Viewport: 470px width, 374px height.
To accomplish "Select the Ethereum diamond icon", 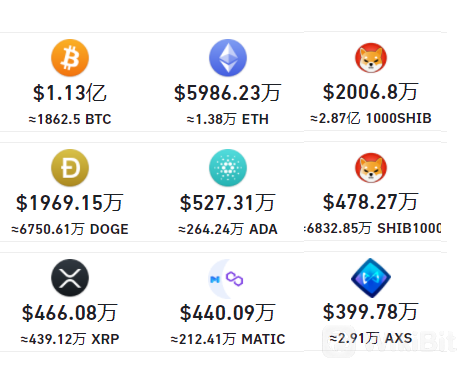I will point(228,58).
